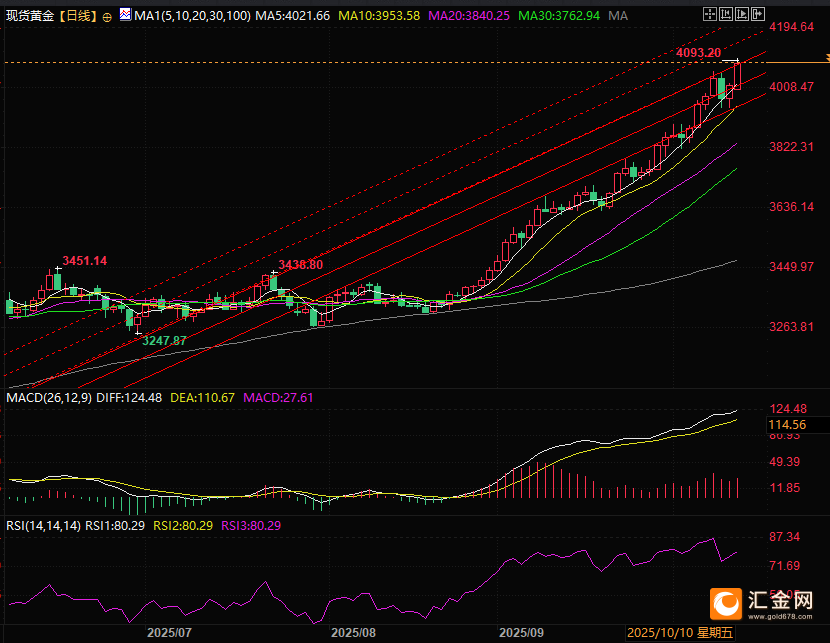This screenshot has width=830, height=643.
Task: Click the RSI1:80.29 value
Action: [115, 526]
